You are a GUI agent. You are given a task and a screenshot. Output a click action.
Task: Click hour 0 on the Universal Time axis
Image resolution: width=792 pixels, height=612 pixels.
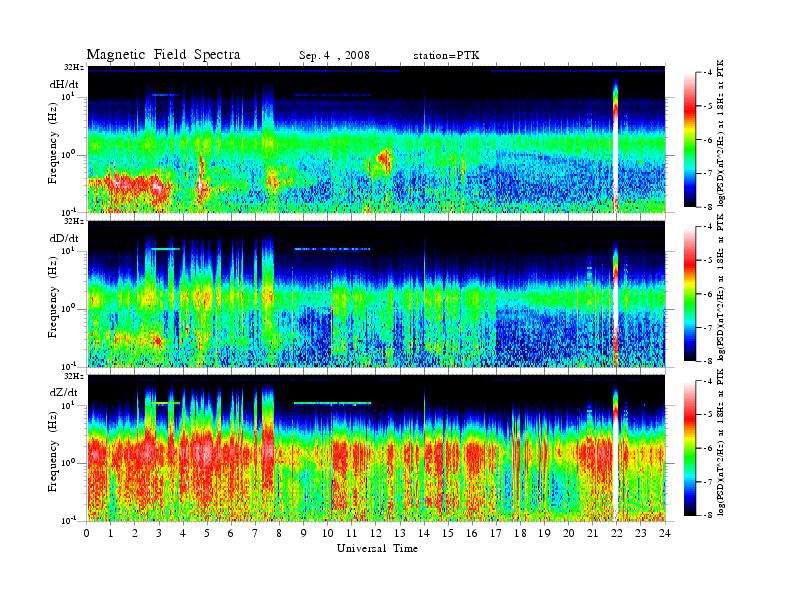(x=87, y=534)
